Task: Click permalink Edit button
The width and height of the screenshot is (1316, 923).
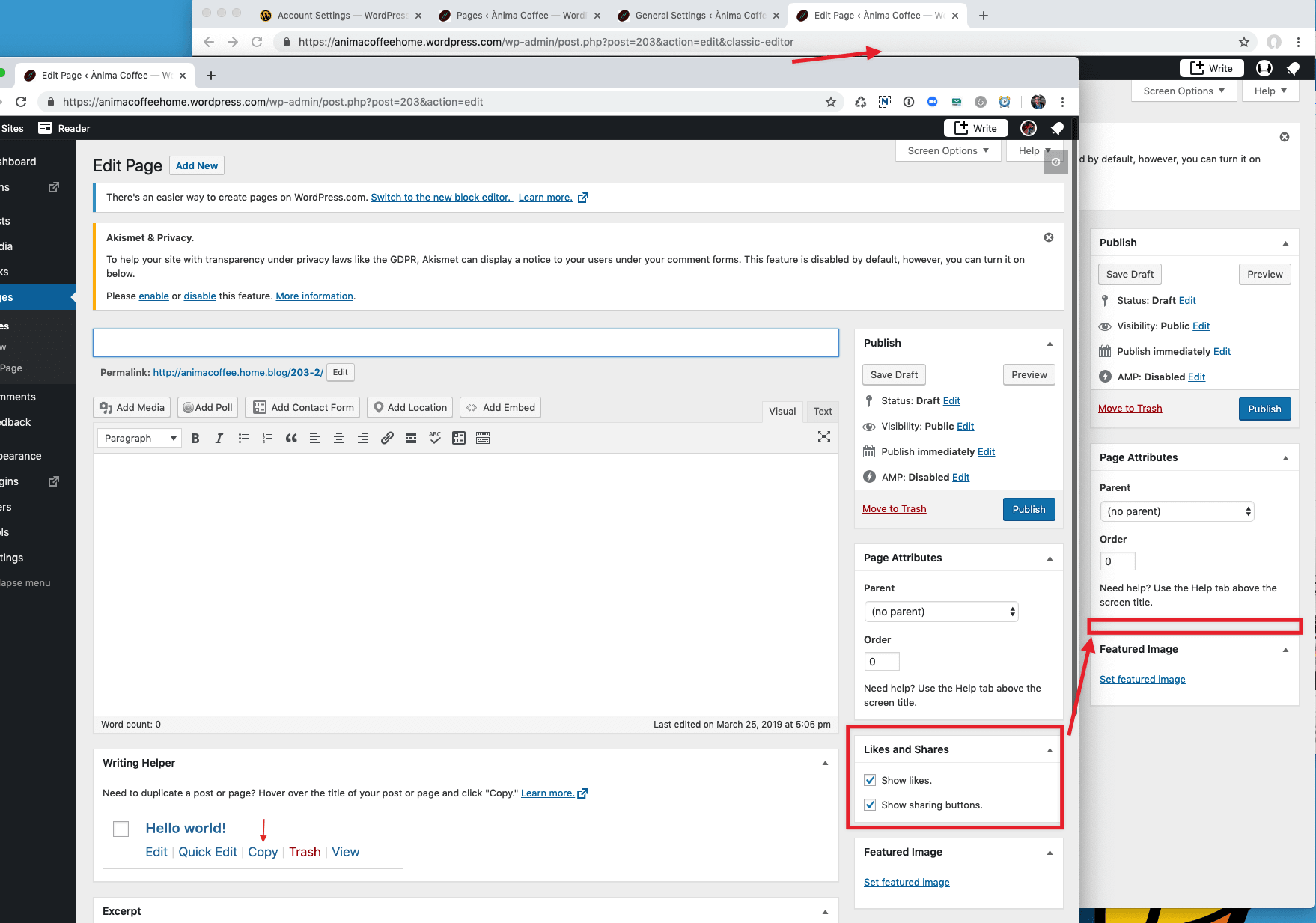Action: coord(341,372)
